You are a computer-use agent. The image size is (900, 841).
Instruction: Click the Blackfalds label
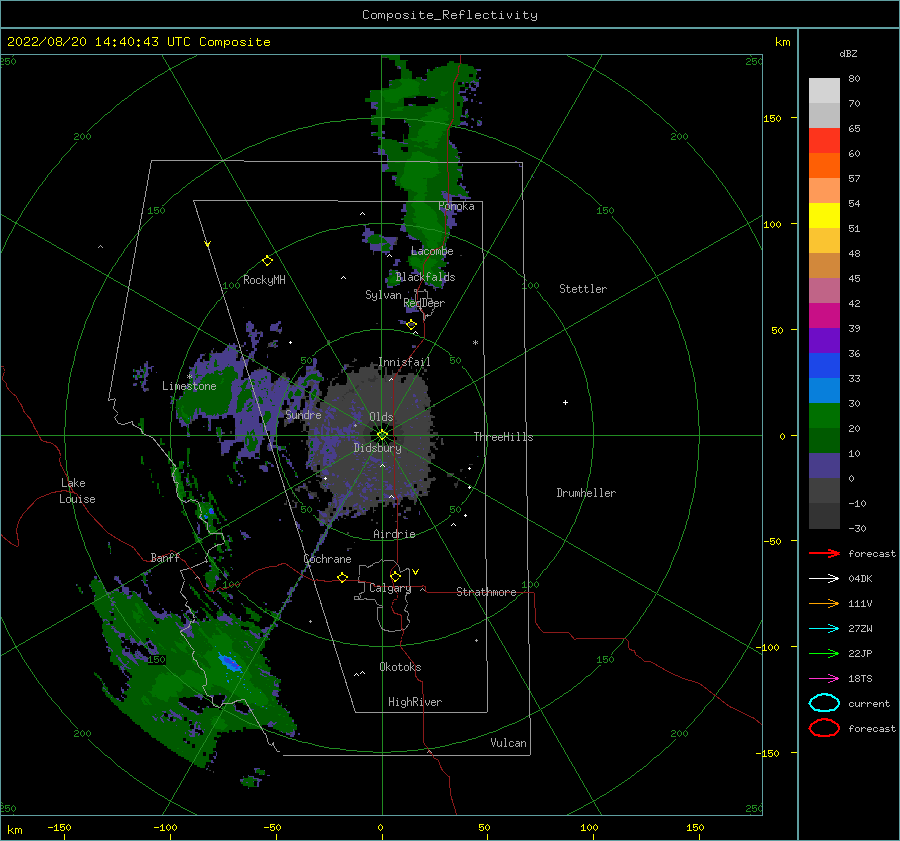[425, 277]
